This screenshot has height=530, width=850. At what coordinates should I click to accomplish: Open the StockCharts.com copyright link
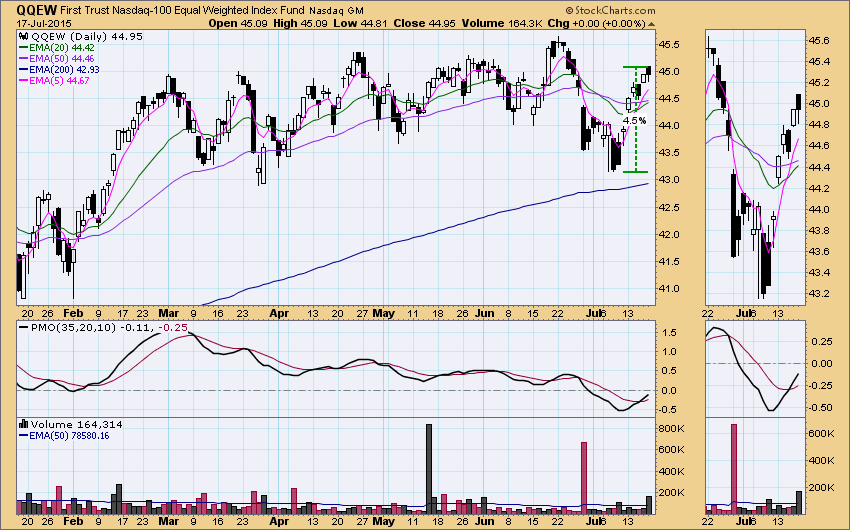610,10
